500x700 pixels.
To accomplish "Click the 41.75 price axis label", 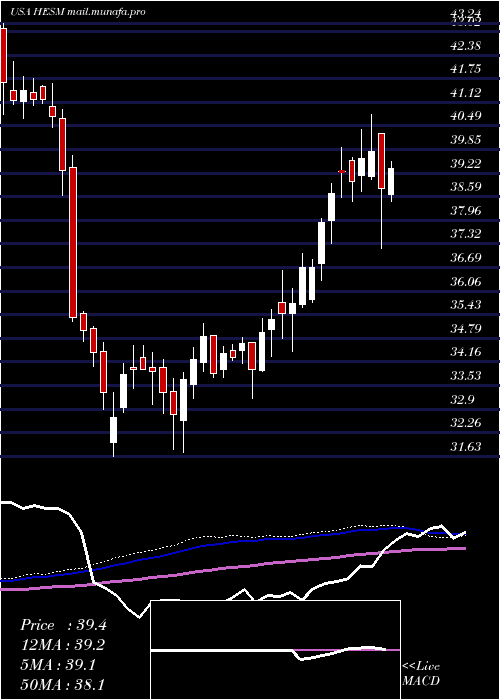I will (465, 69).
